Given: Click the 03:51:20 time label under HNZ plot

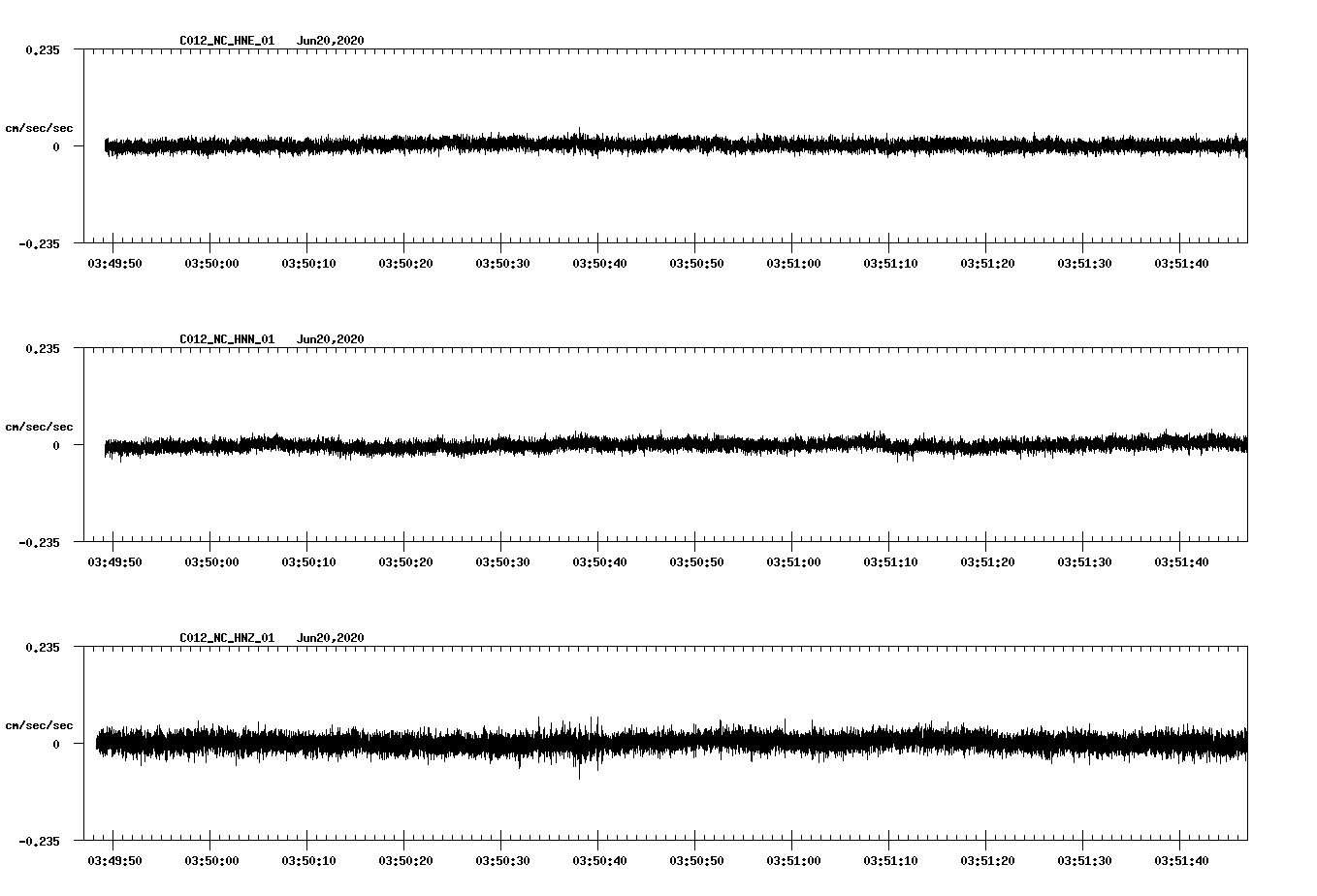Looking at the screenshot, I should point(987,861).
